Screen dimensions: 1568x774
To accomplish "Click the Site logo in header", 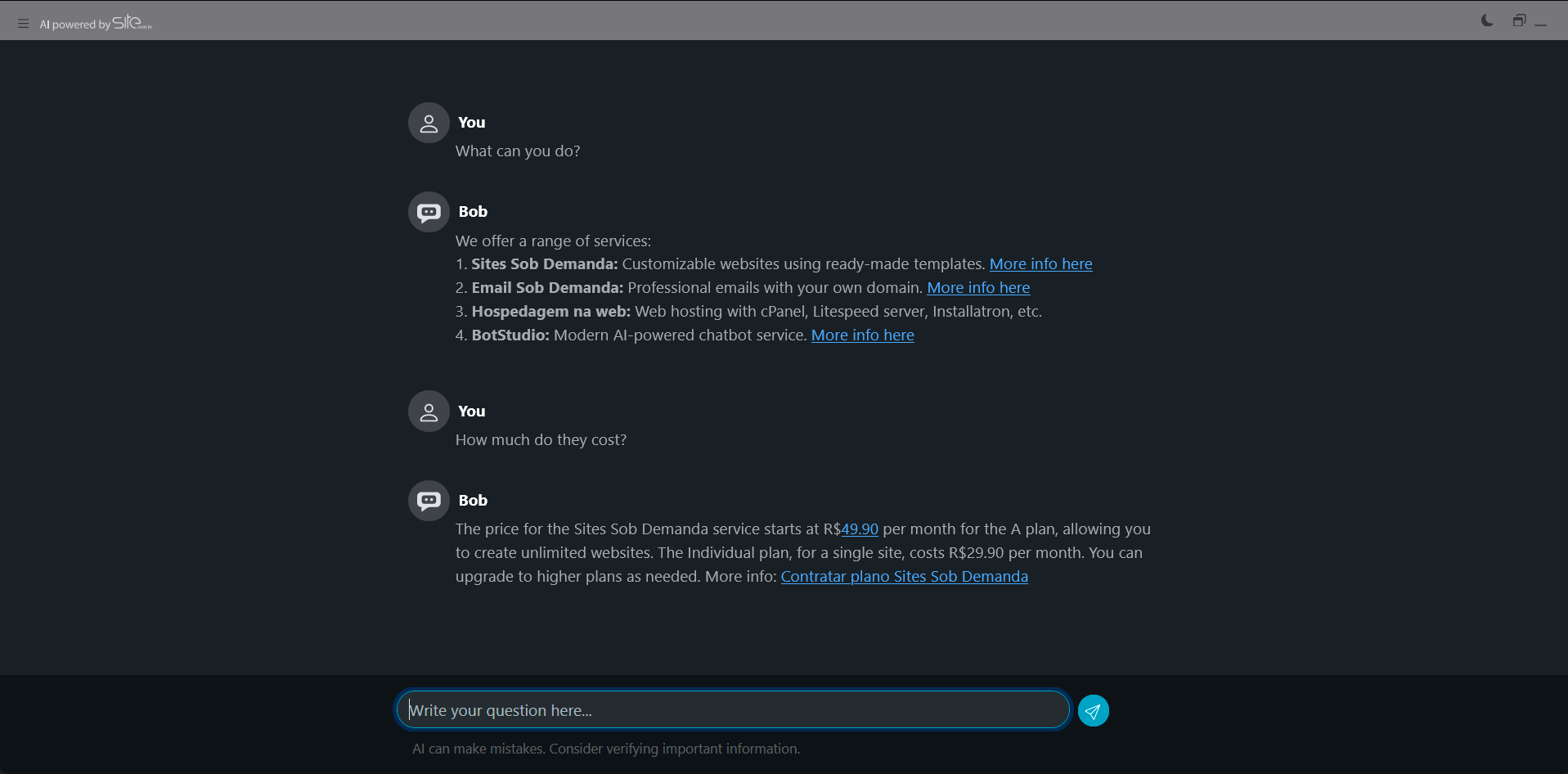I will [132, 22].
